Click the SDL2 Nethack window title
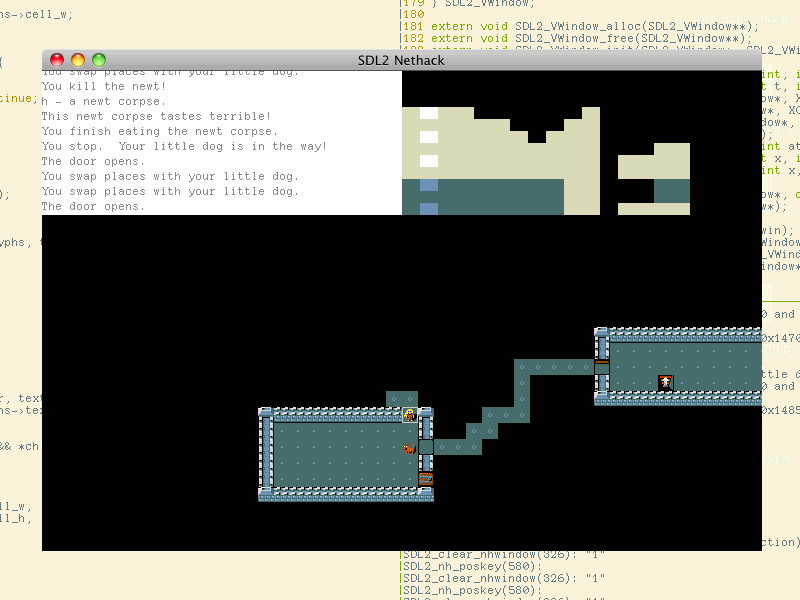Viewport: 800px width, 600px height. point(401,60)
